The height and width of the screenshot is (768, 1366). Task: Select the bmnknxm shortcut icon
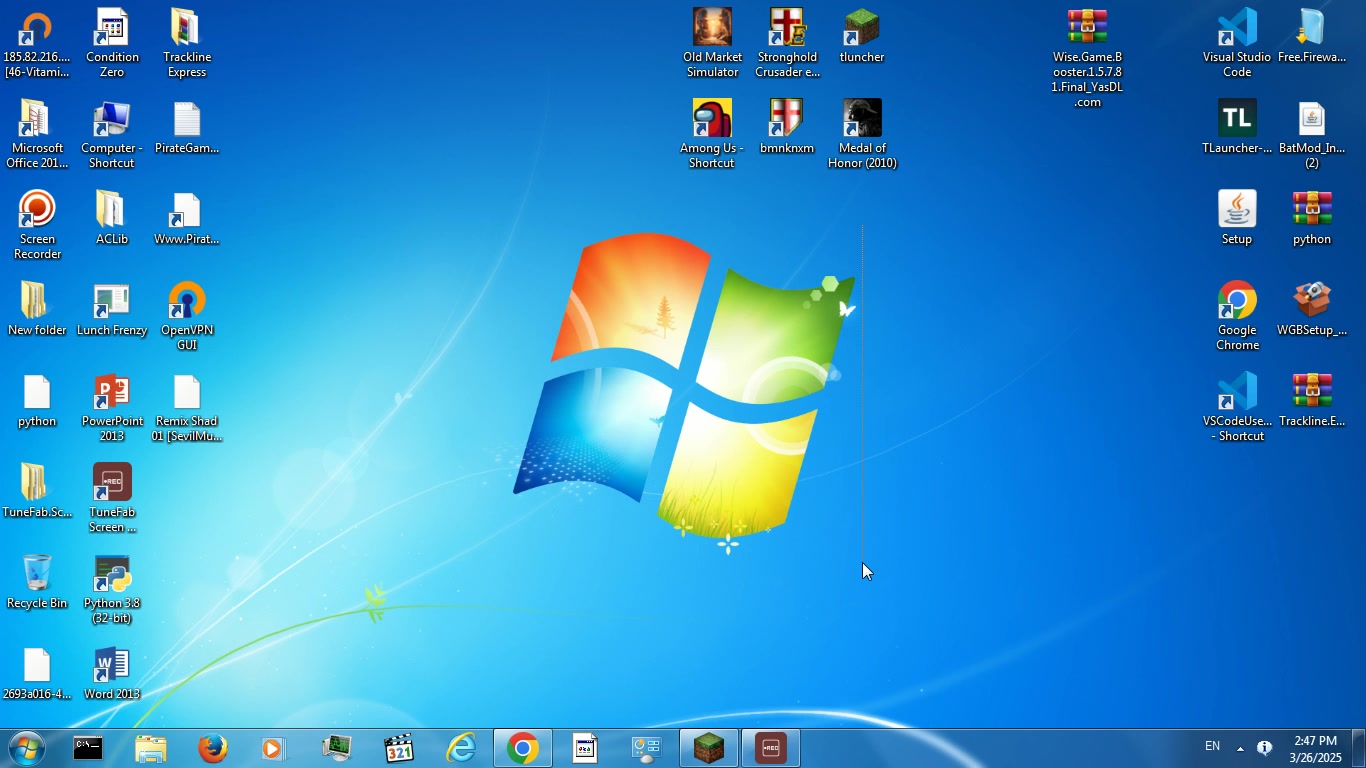point(788,128)
